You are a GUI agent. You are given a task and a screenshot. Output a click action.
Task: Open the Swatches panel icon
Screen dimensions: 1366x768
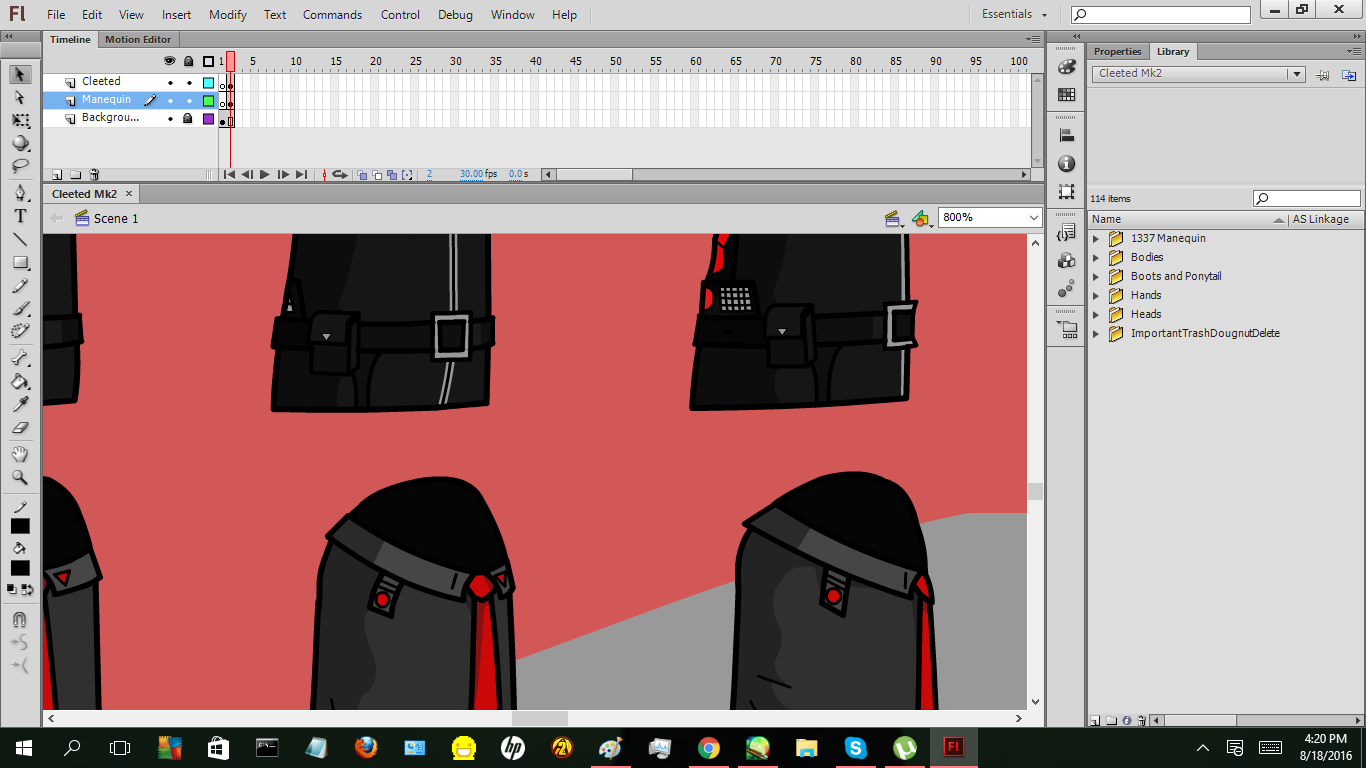click(x=1067, y=95)
